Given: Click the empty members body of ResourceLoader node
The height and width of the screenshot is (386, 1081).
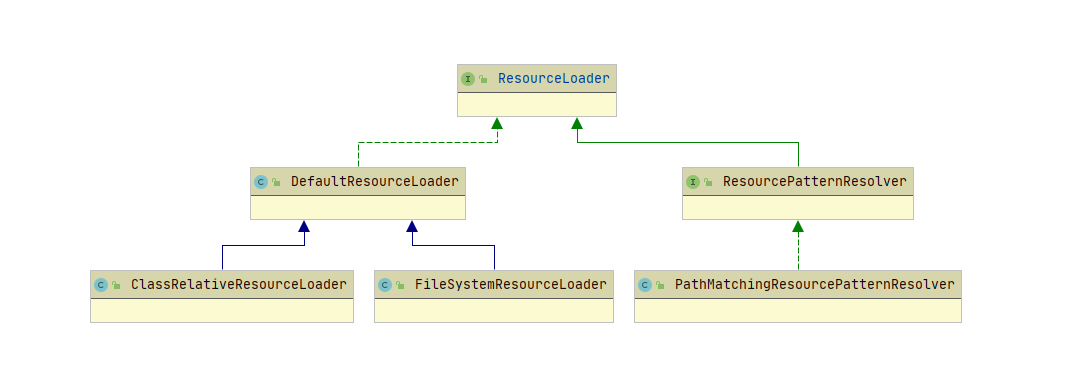Looking at the screenshot, I should click(537, 105).
